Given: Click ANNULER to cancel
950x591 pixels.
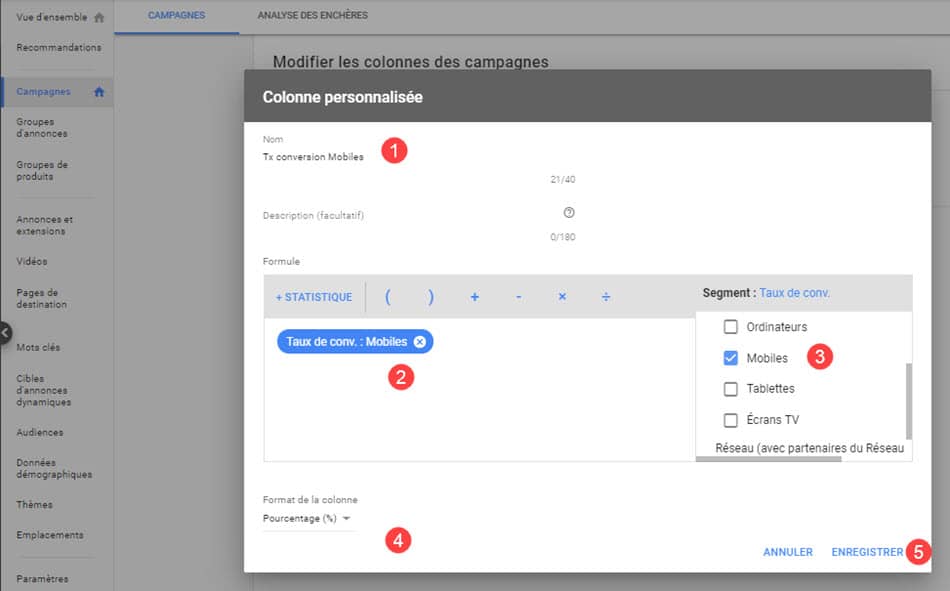Looking at the screenshot, I should tap(788, 552).
